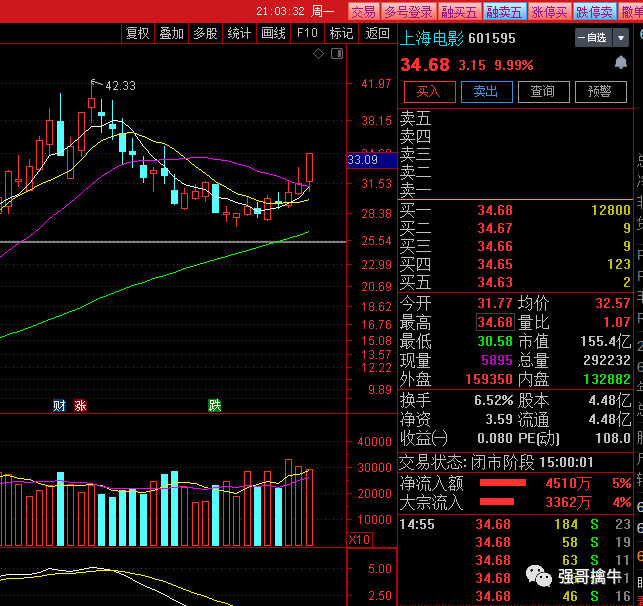The image size is (643, 606).
Task: Click the 融卖五 button
Action: click(x=504, y=12)
